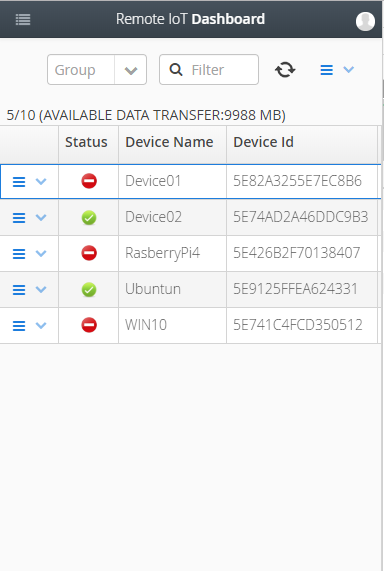The width and height of the screenshot is (384, 571).
Task: Click the green status icon for Ubuntun
Action: tap(89, 290)
